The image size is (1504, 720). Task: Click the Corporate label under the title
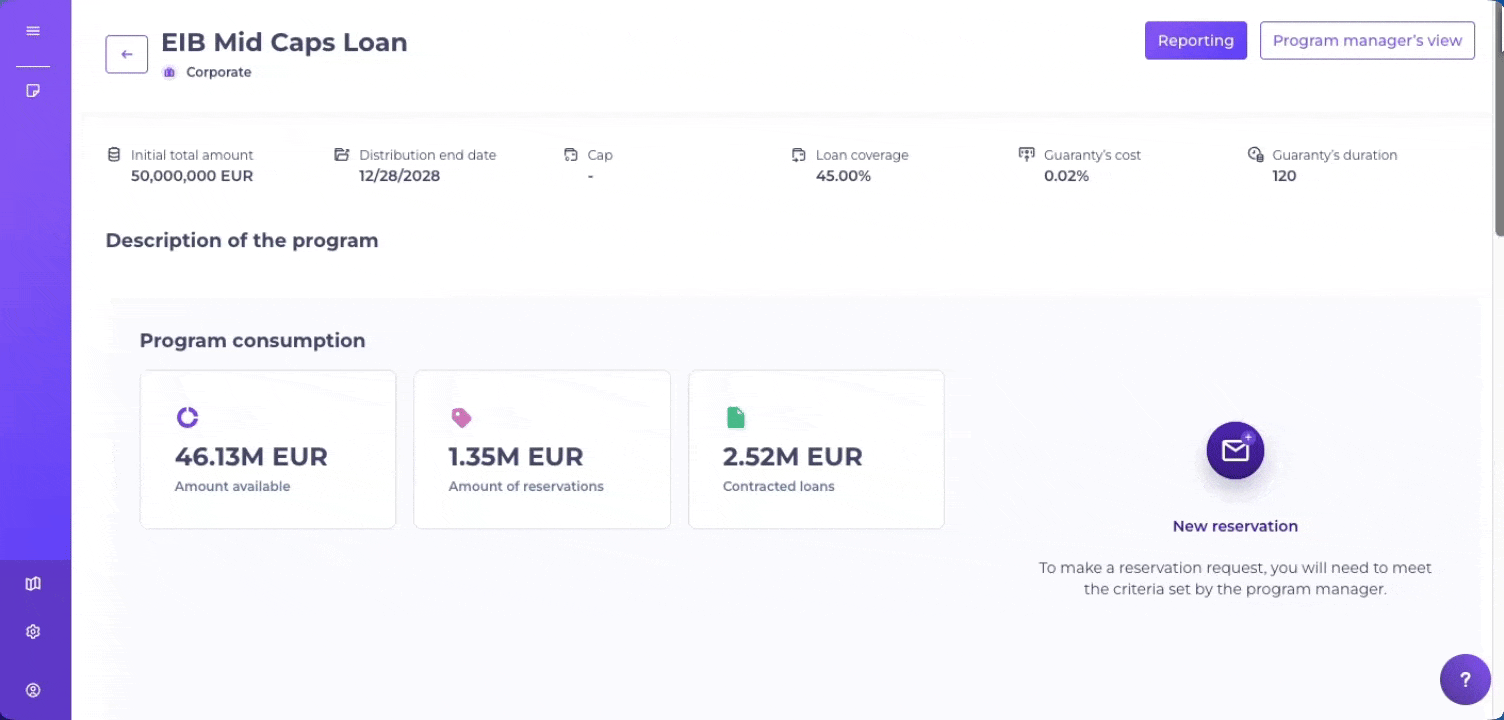pos(219,72)
